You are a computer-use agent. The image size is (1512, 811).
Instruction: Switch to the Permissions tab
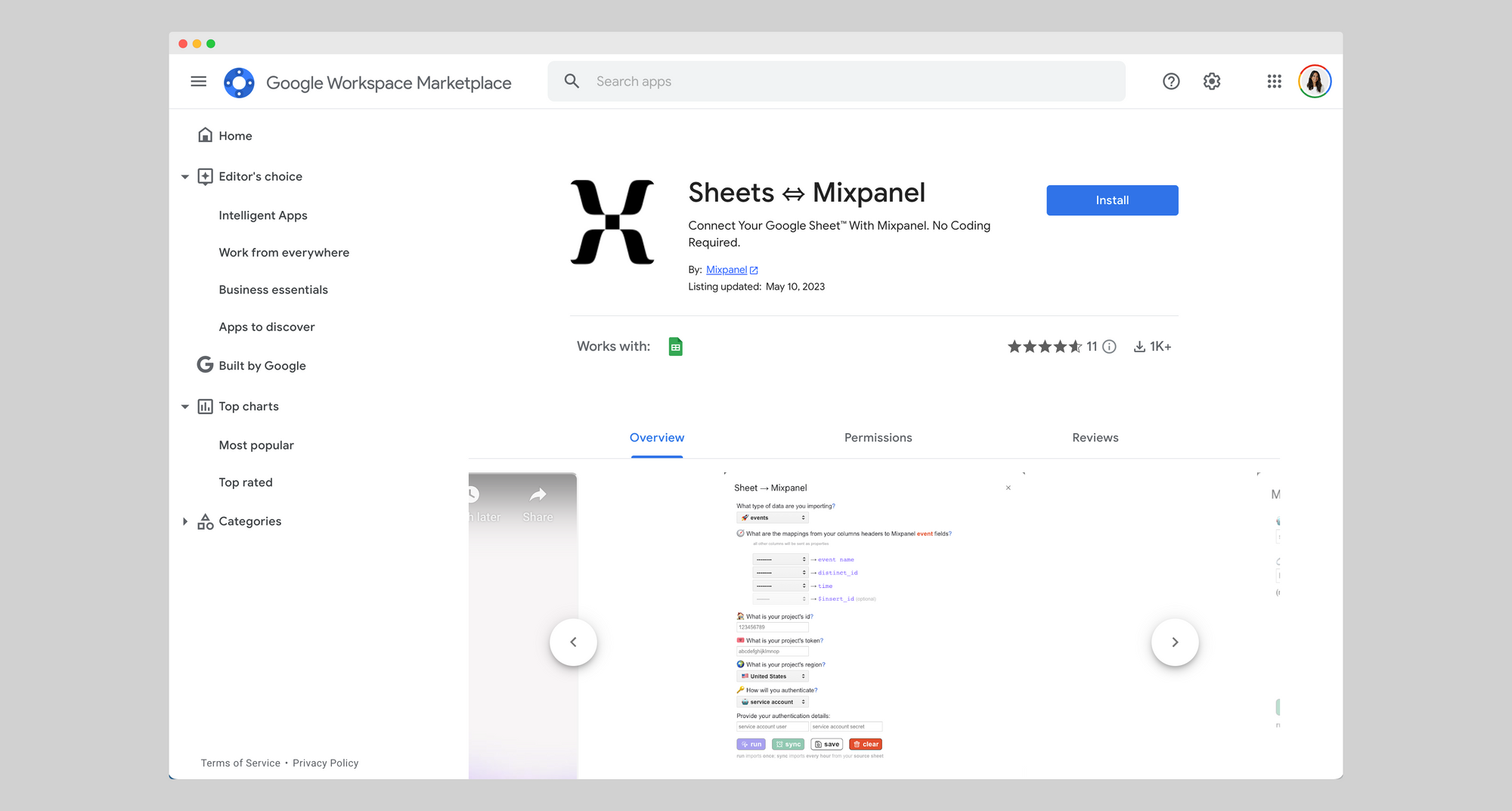(x=878, y=438)
